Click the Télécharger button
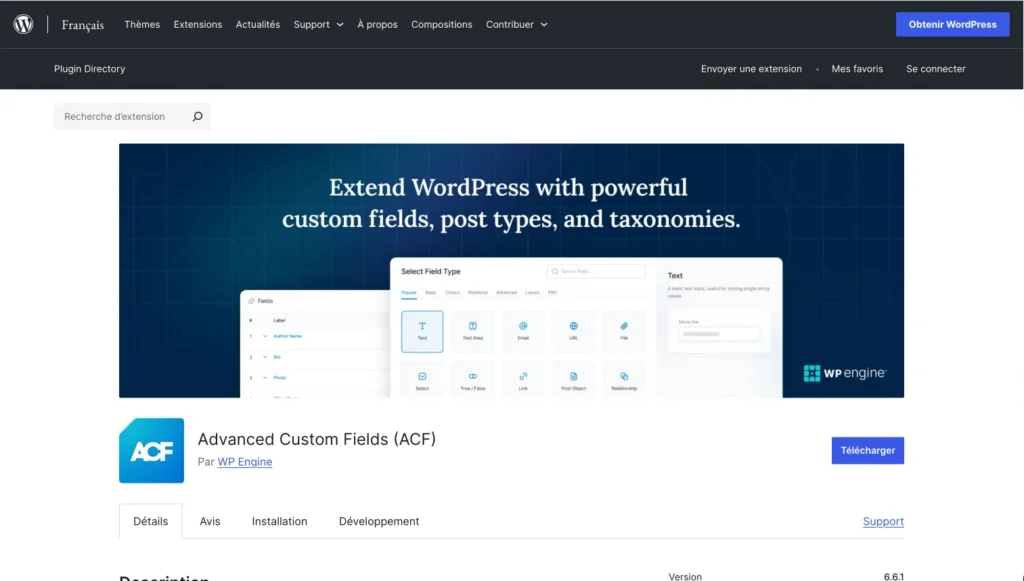This screenshot has width=1024, height=581. click(867, 450)
